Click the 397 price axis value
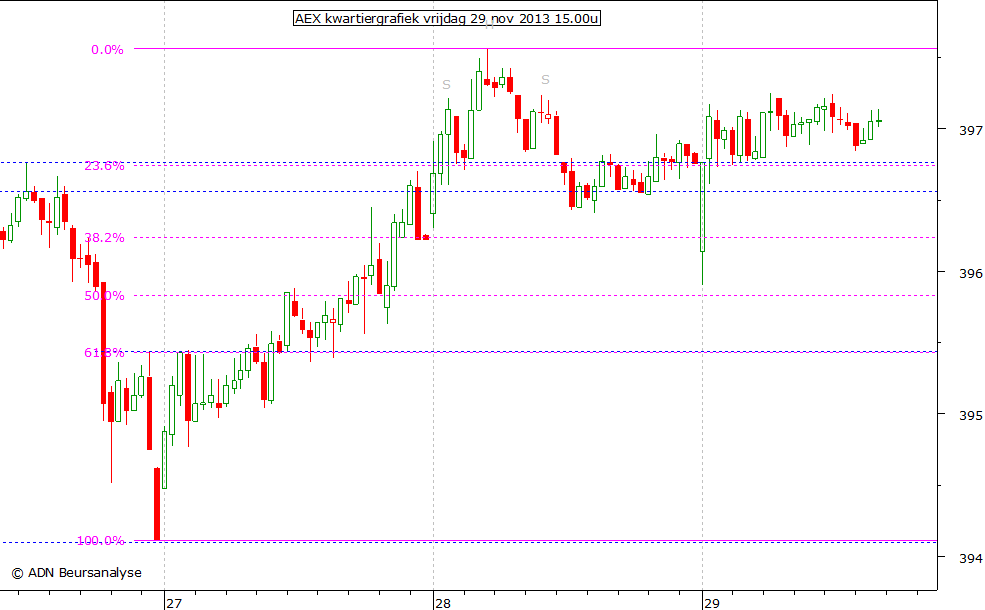985x610 pixels. [x=971, y=131]
